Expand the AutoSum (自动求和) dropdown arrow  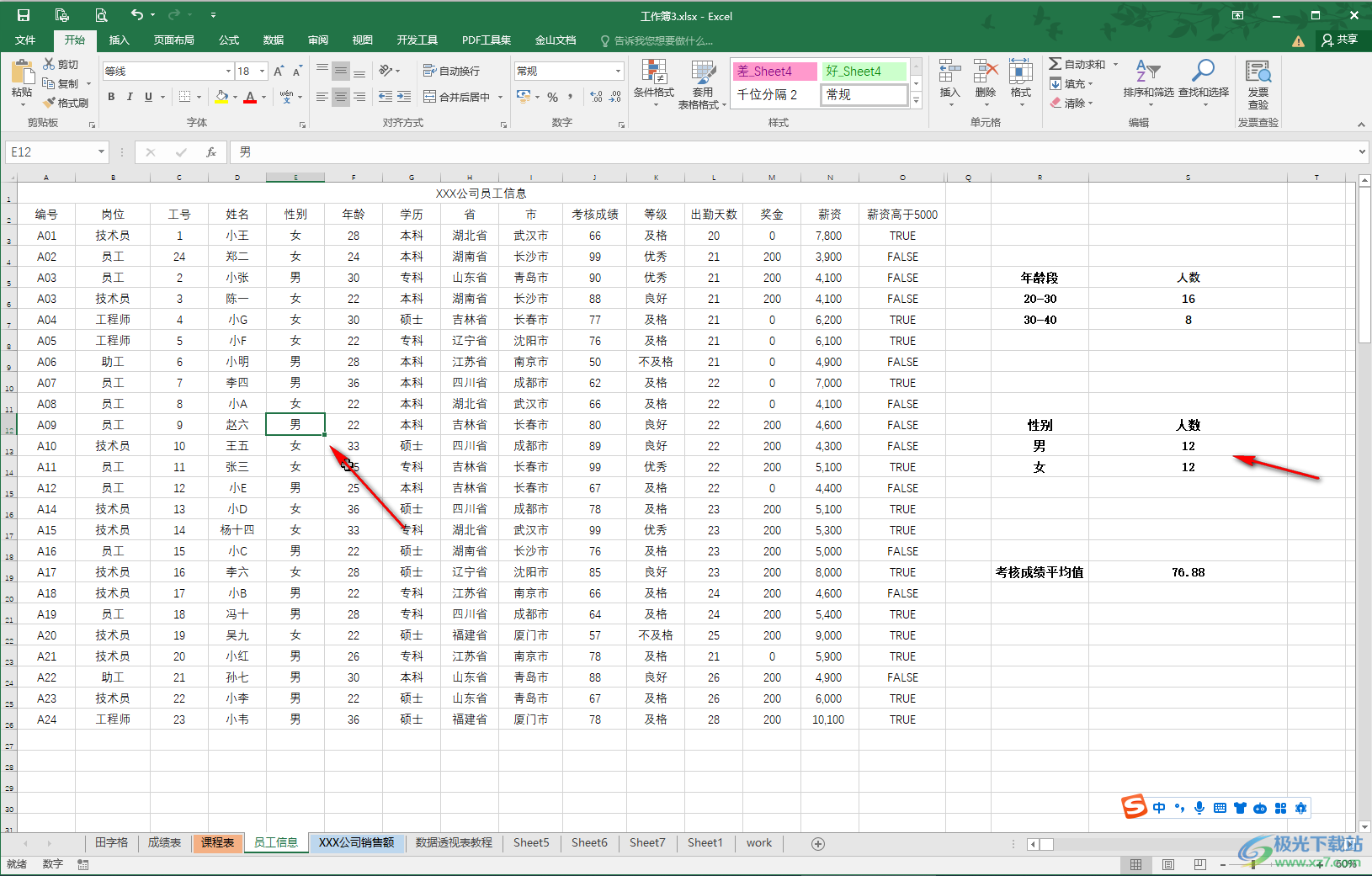[1116, 64]
